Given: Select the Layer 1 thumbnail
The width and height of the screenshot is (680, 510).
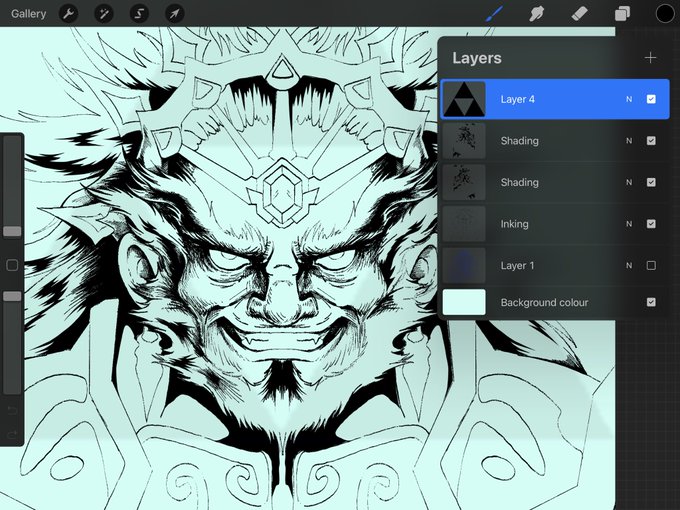Looking at the screenshot, I should tap(464, 265).
